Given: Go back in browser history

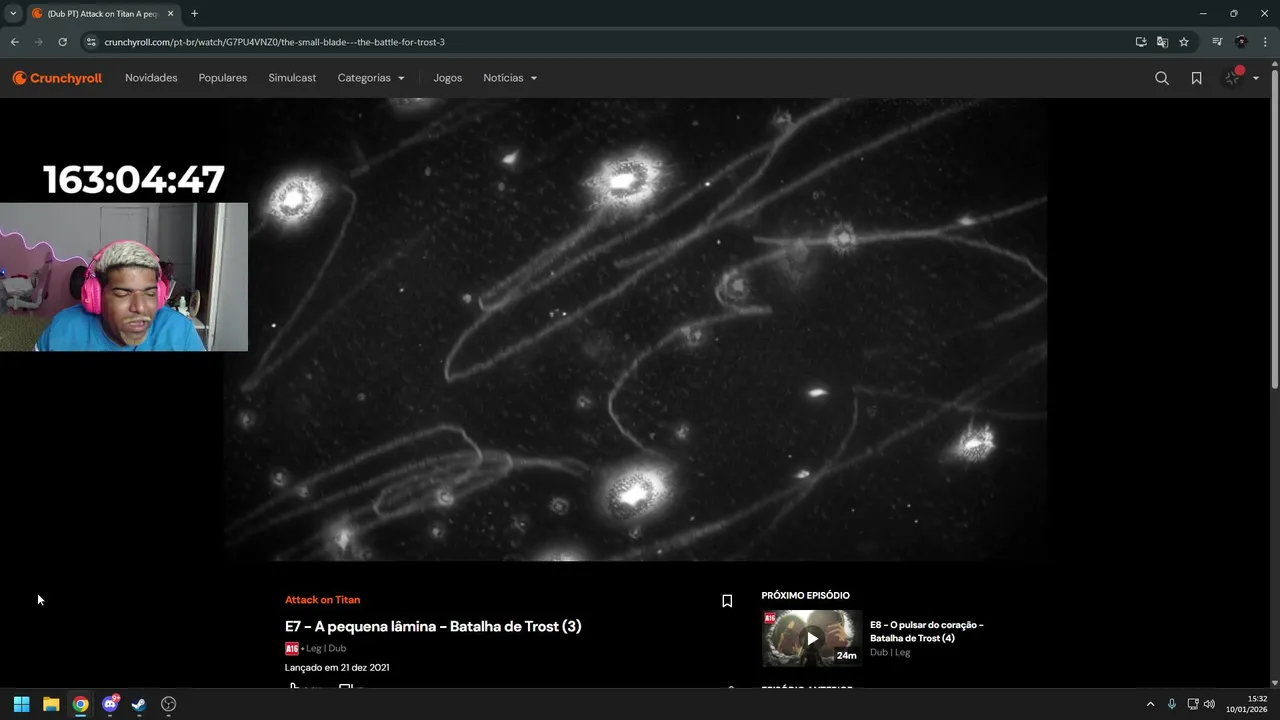Looking at the screenshot, I should coord(14,42).
